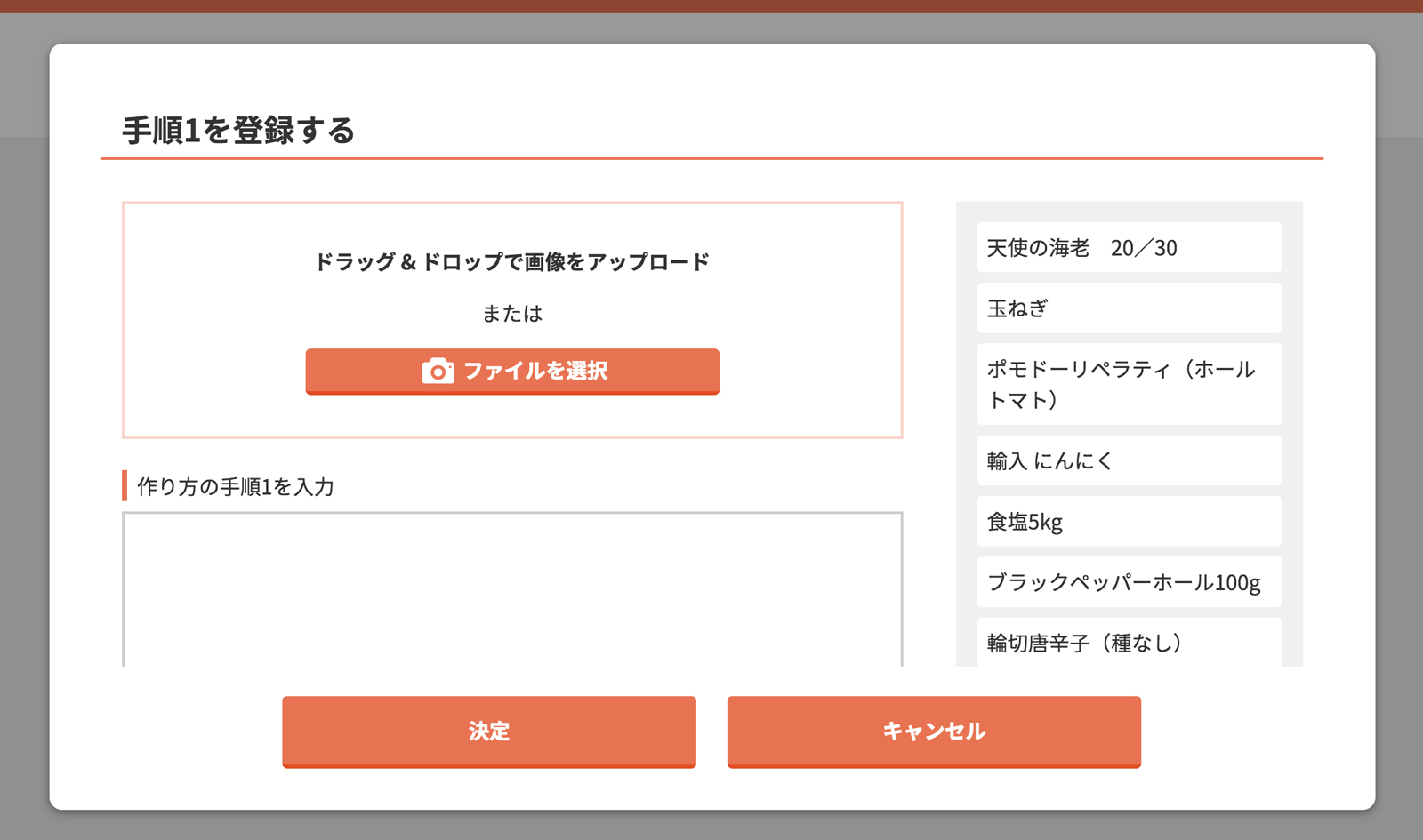Select ブラックペッパーホール100g ingredient
Viewport: 1423px width, 840px height.
point(1129,582)
